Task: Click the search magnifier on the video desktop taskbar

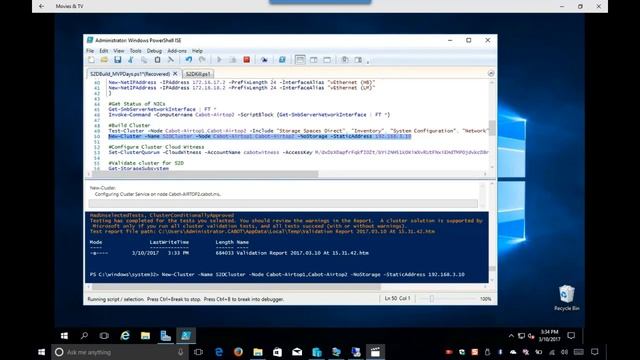Action: [x=84, y=336]
